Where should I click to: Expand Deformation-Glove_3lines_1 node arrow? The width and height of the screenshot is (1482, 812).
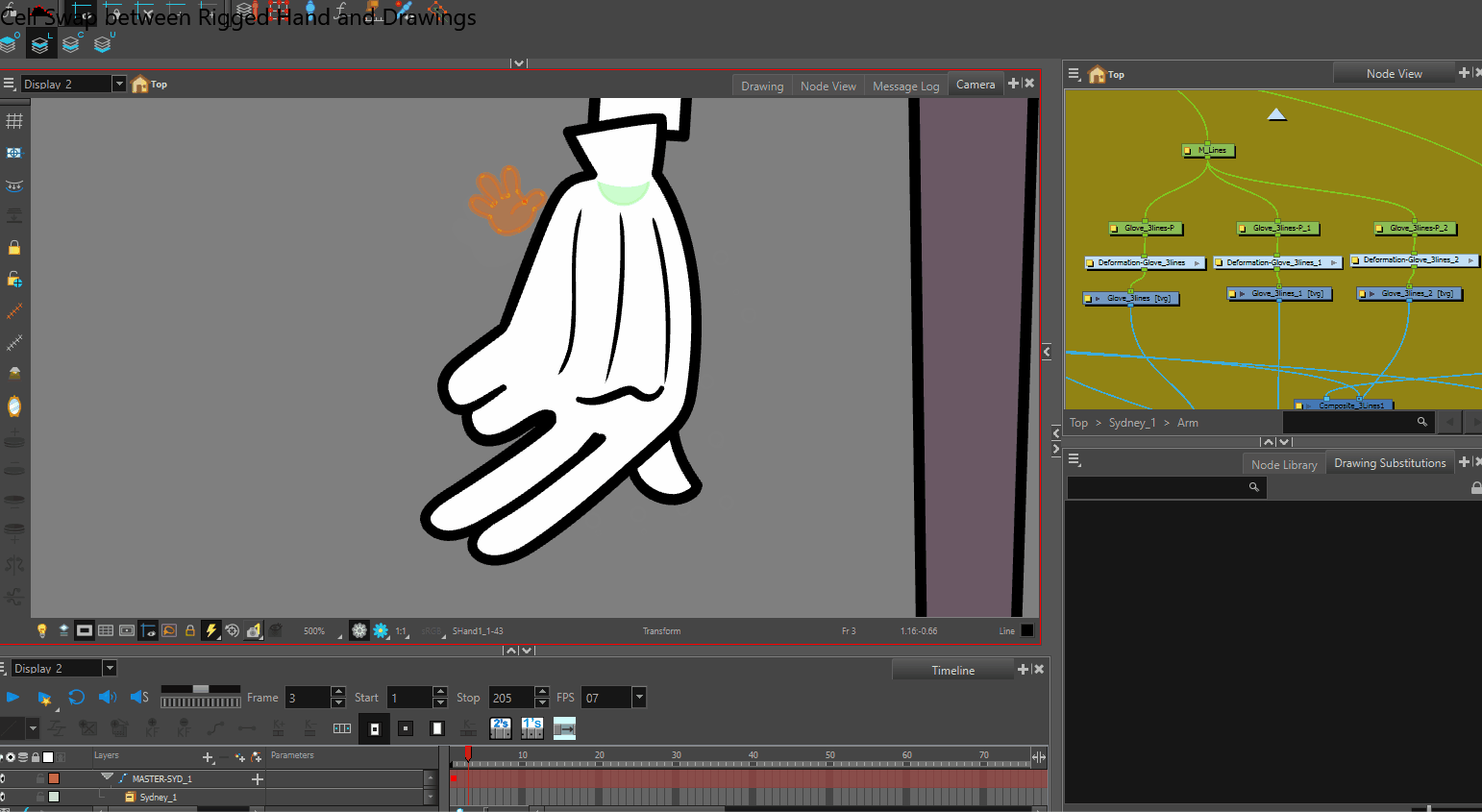(x=1334, y=262)
